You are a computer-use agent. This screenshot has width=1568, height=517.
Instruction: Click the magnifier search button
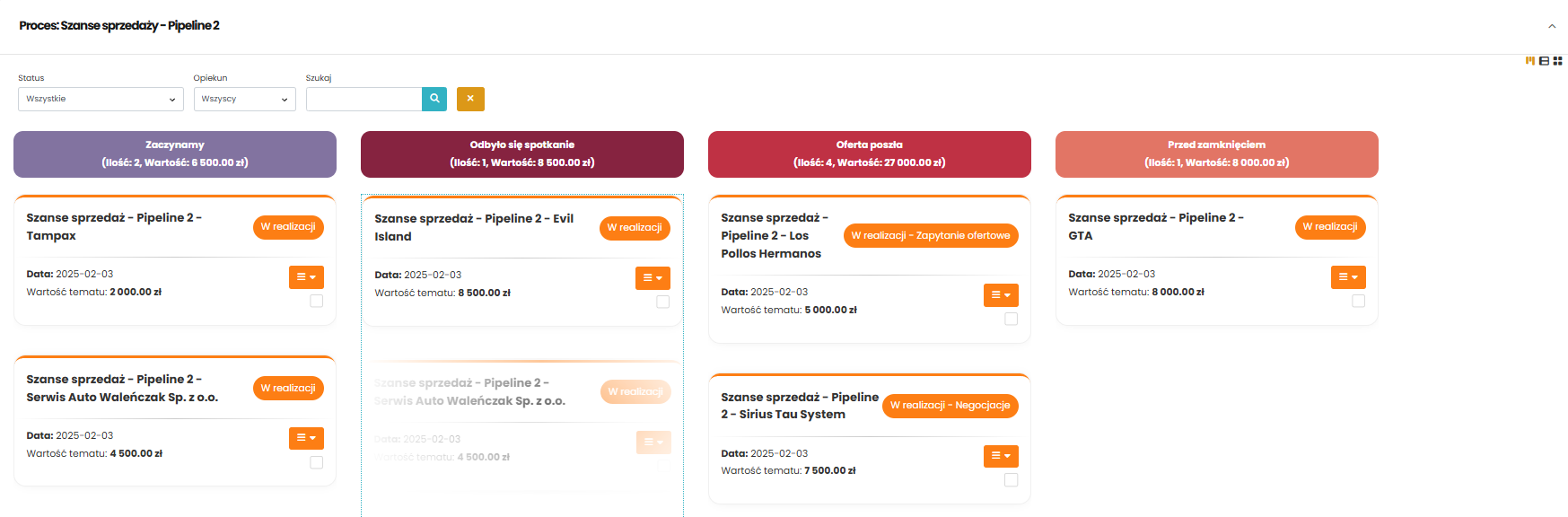(x=434, y=99)
